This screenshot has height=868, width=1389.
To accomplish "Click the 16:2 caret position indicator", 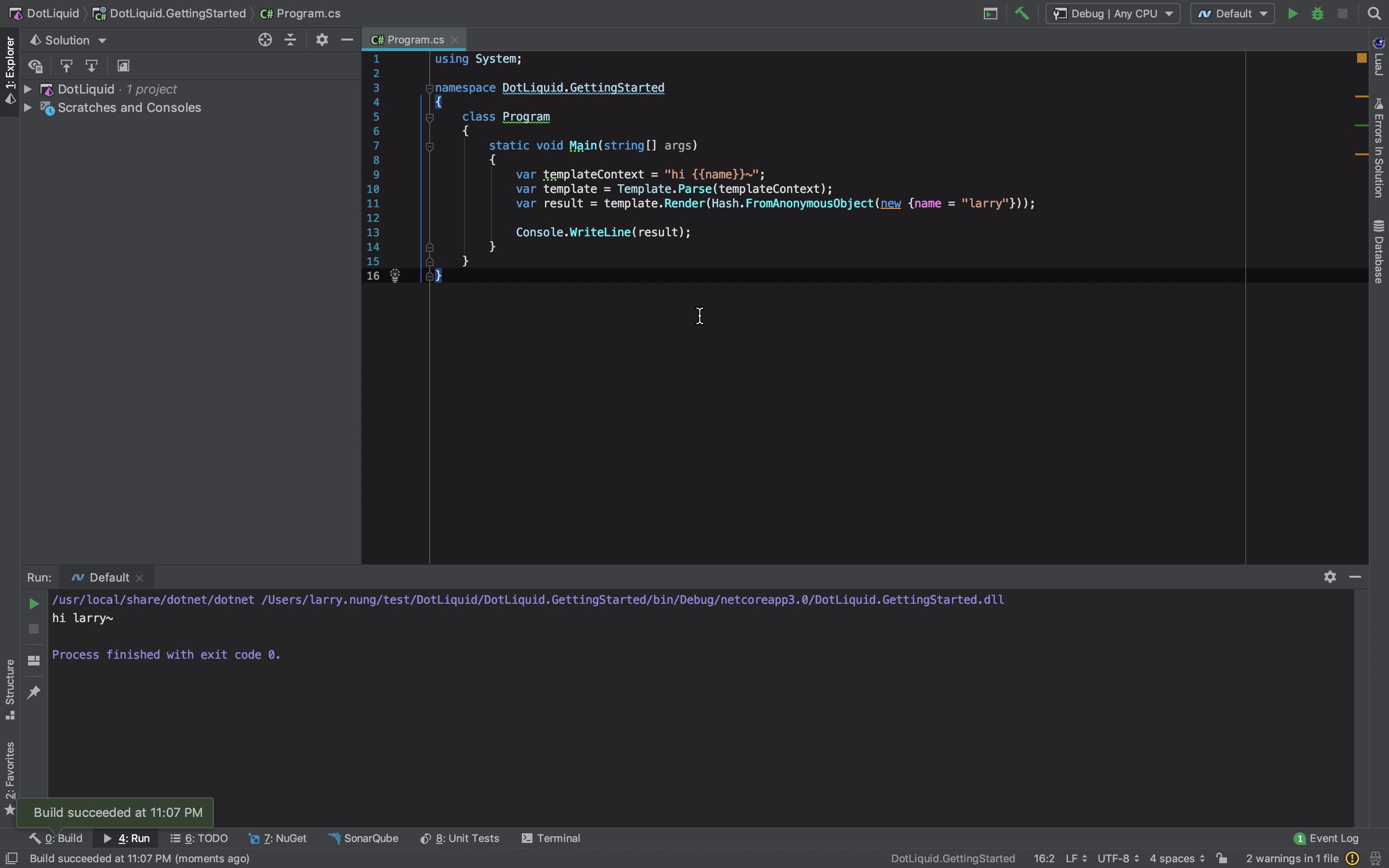I will [1044, 858].
